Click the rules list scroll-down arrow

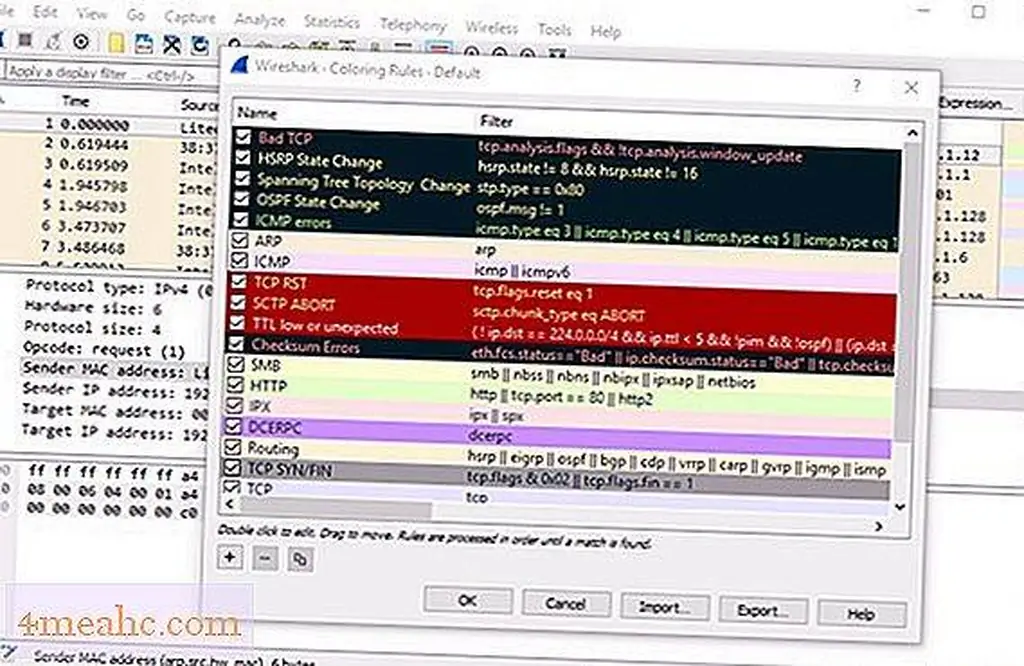pyautogui.click(x=901, y=507)
